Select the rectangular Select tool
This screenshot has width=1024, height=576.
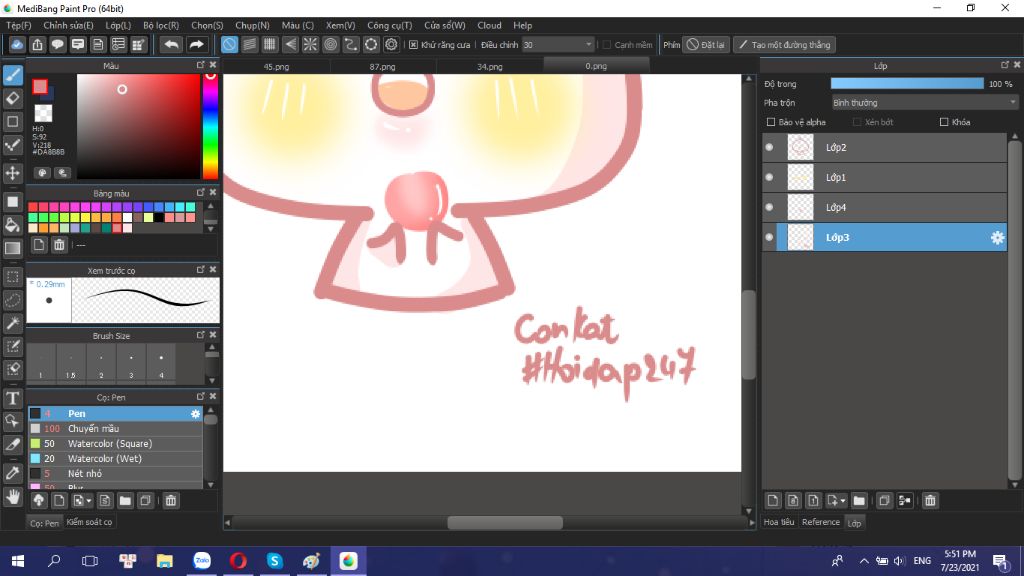[x=12, y=277]
